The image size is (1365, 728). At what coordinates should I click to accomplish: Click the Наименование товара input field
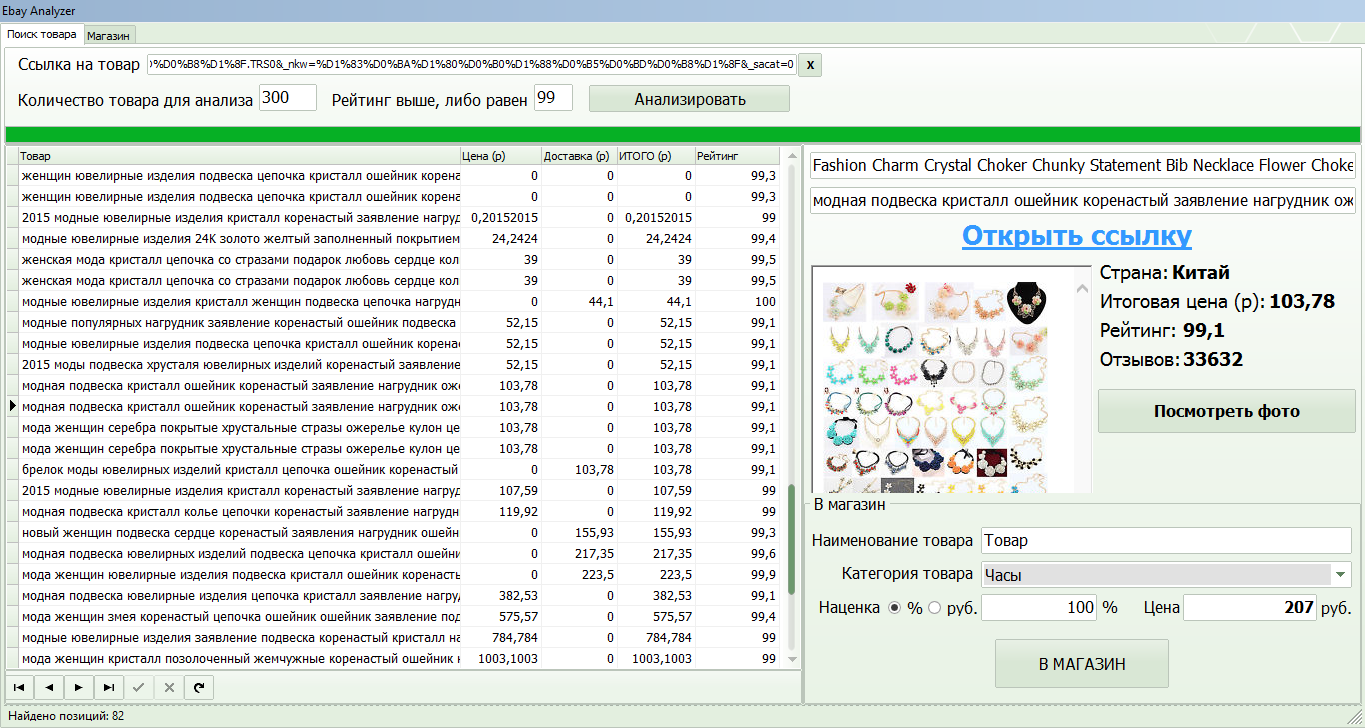pyautogui.click(x=1165, y=540)
